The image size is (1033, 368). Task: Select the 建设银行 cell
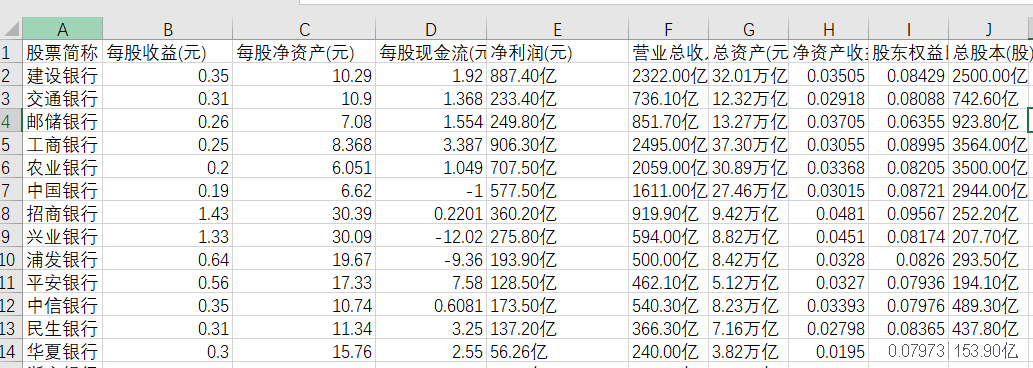click(x=63, y=74)
